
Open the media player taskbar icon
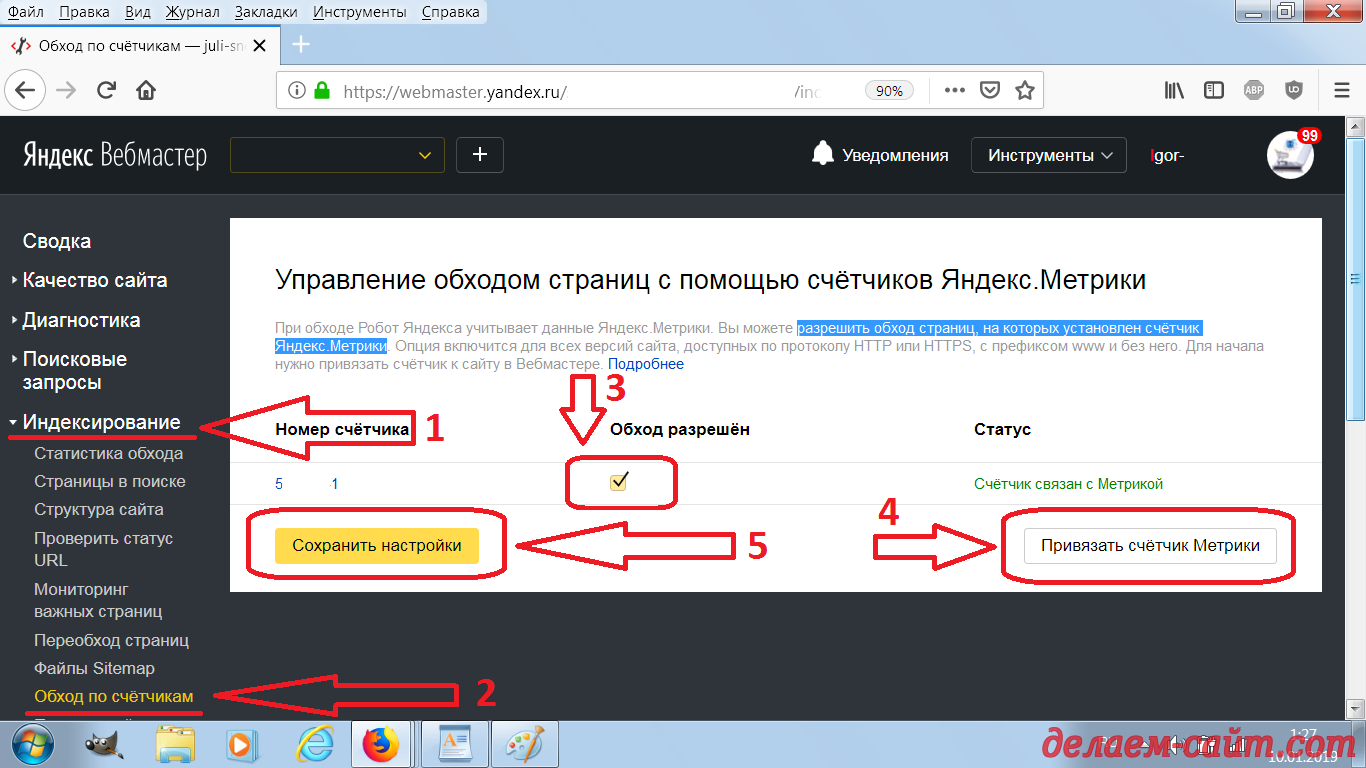tap(240, 744)
